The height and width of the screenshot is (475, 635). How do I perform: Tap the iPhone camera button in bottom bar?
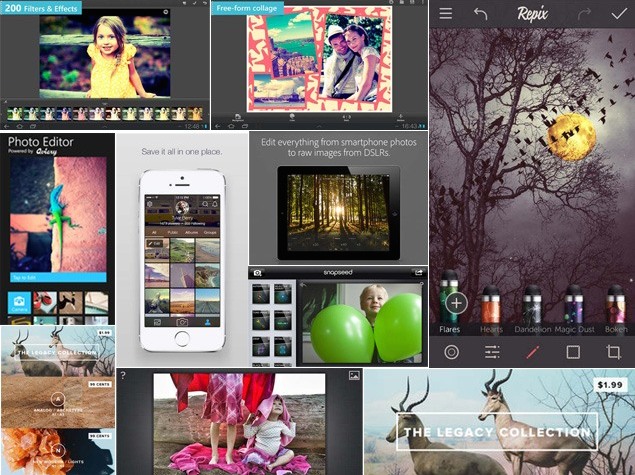[183, 322]
